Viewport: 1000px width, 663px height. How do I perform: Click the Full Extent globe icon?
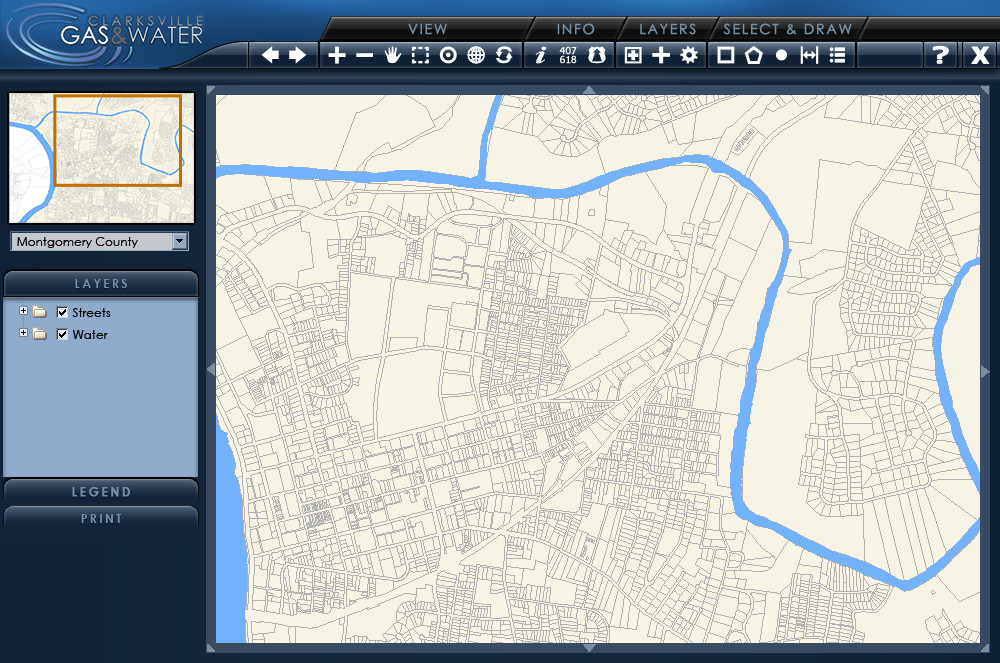click(477, 55)
